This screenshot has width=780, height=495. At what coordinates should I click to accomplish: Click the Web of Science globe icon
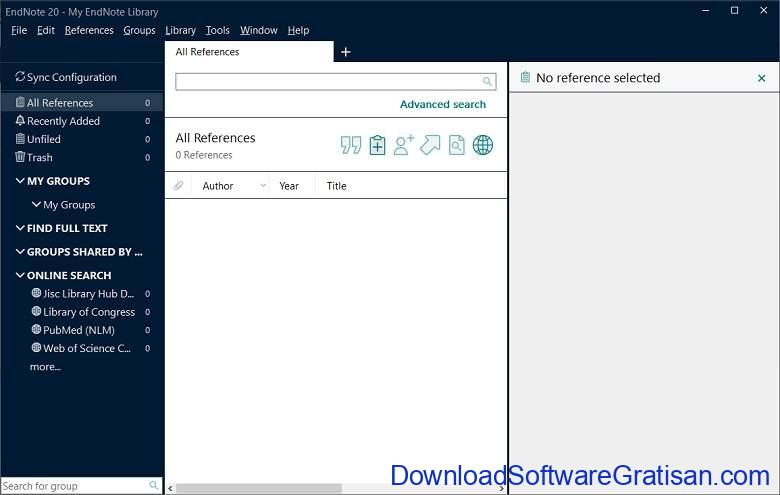(x=36, y=348)
